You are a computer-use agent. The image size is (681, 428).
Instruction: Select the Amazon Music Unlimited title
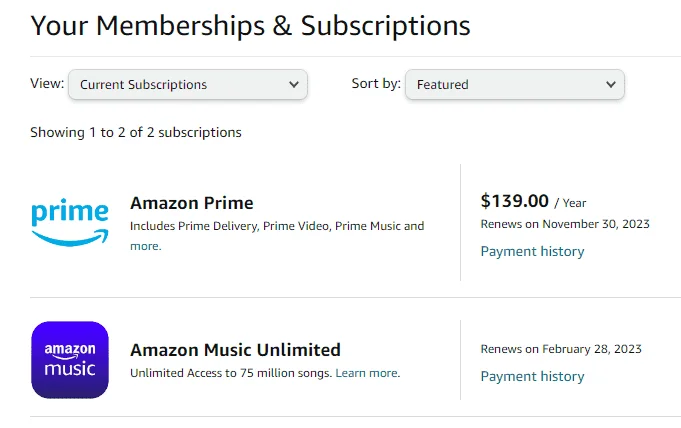235,350
